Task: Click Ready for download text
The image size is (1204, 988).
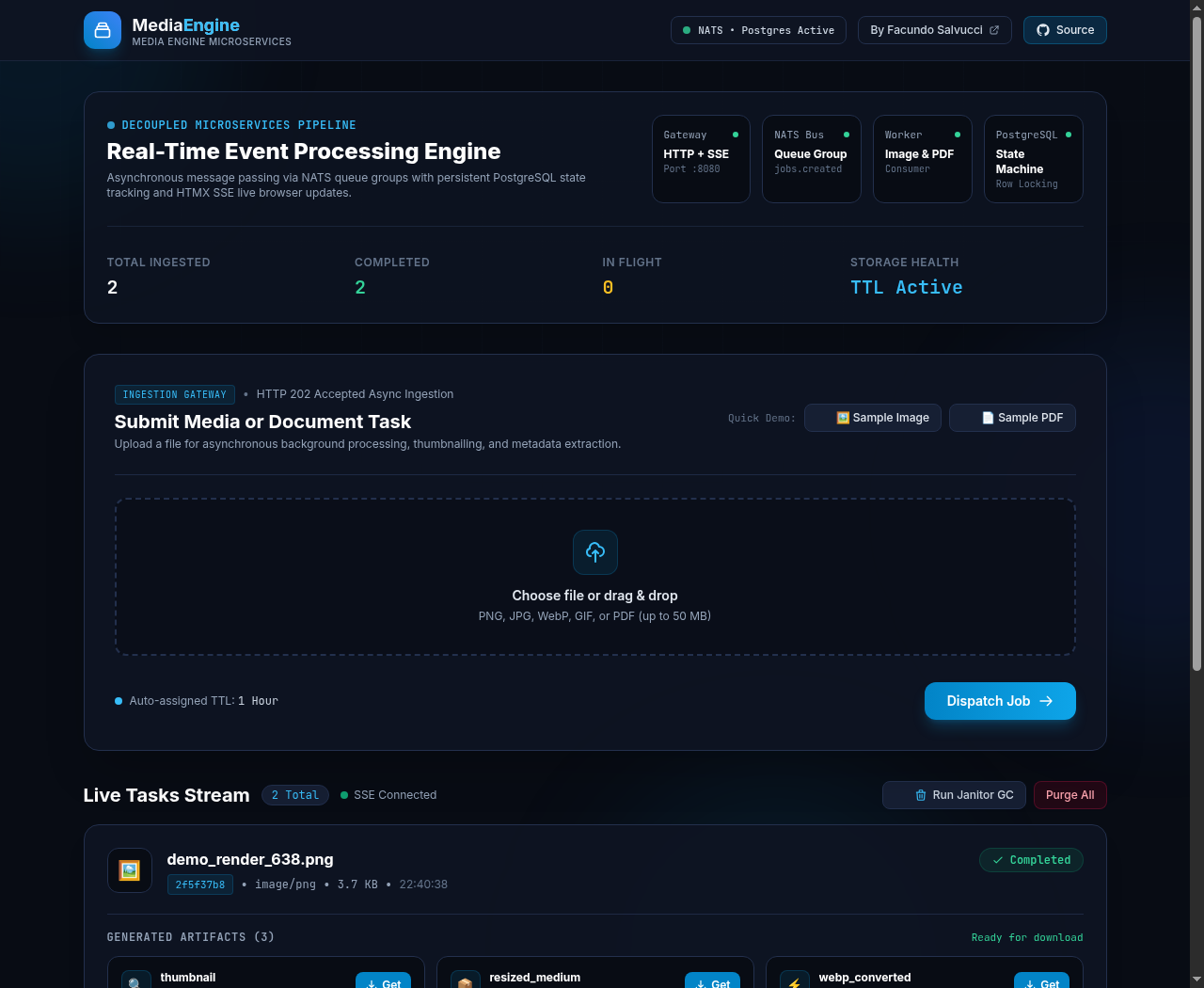Action: [x=1027, y=937]
